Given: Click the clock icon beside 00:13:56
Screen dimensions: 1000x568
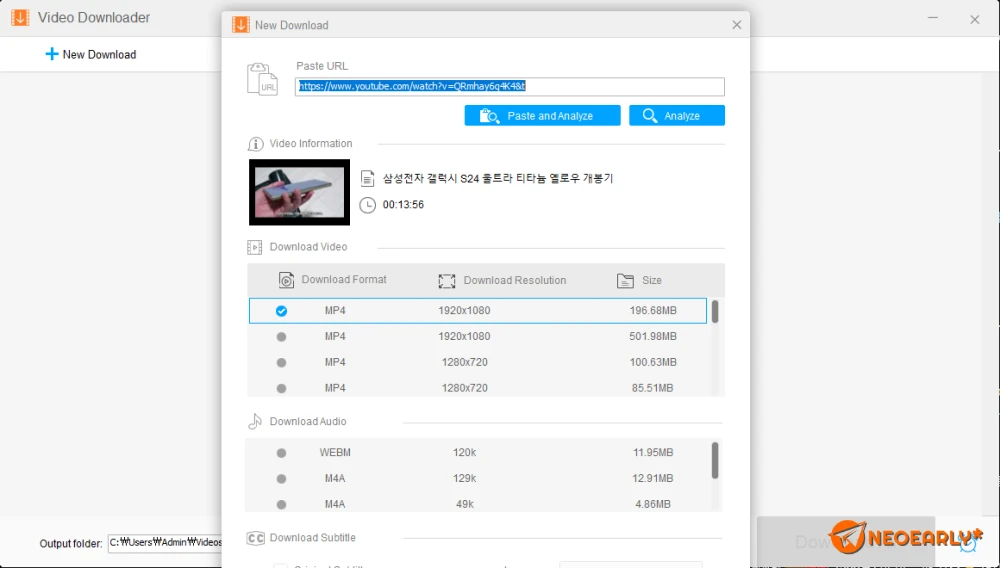Looking at the screenshot, I should 367,205.
